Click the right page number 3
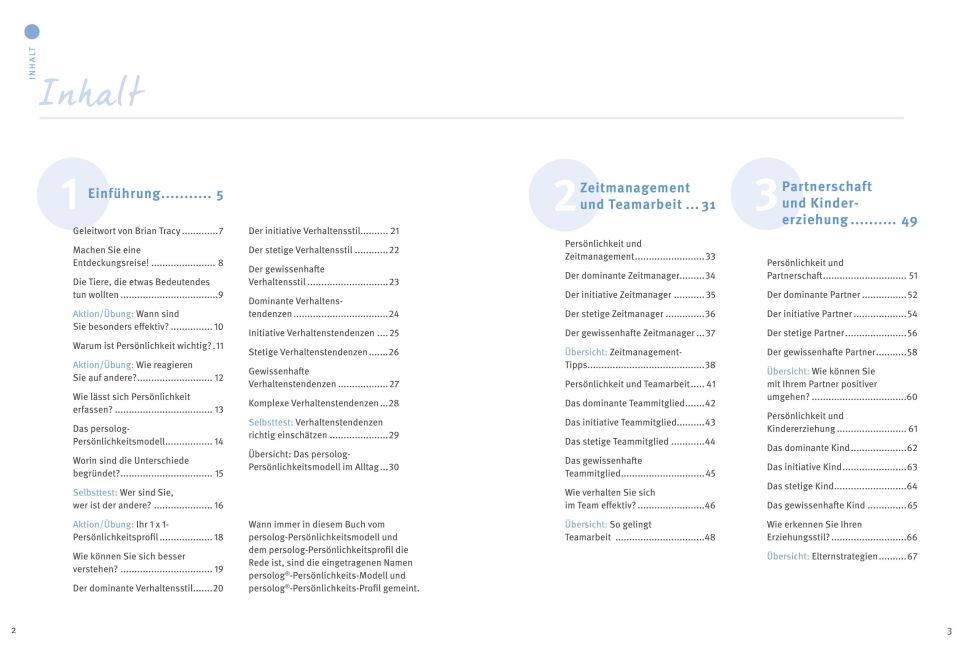Screen dimensions: 964x648 tap(949, 631)
